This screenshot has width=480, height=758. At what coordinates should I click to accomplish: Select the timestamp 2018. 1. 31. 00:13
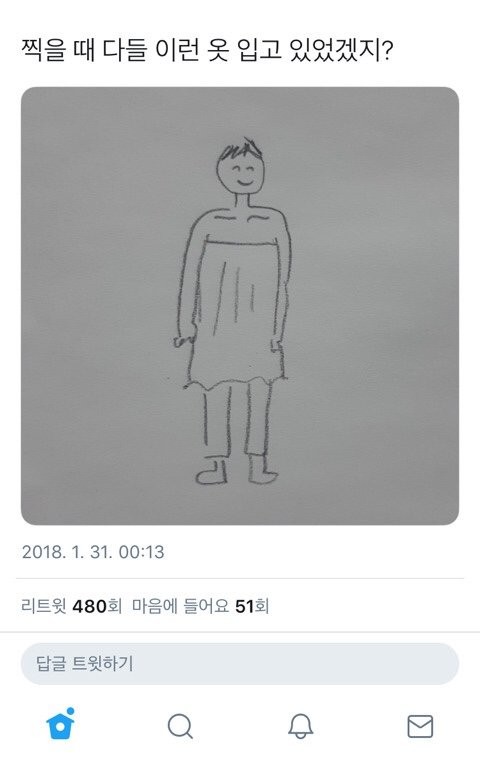tap(93, 552)
